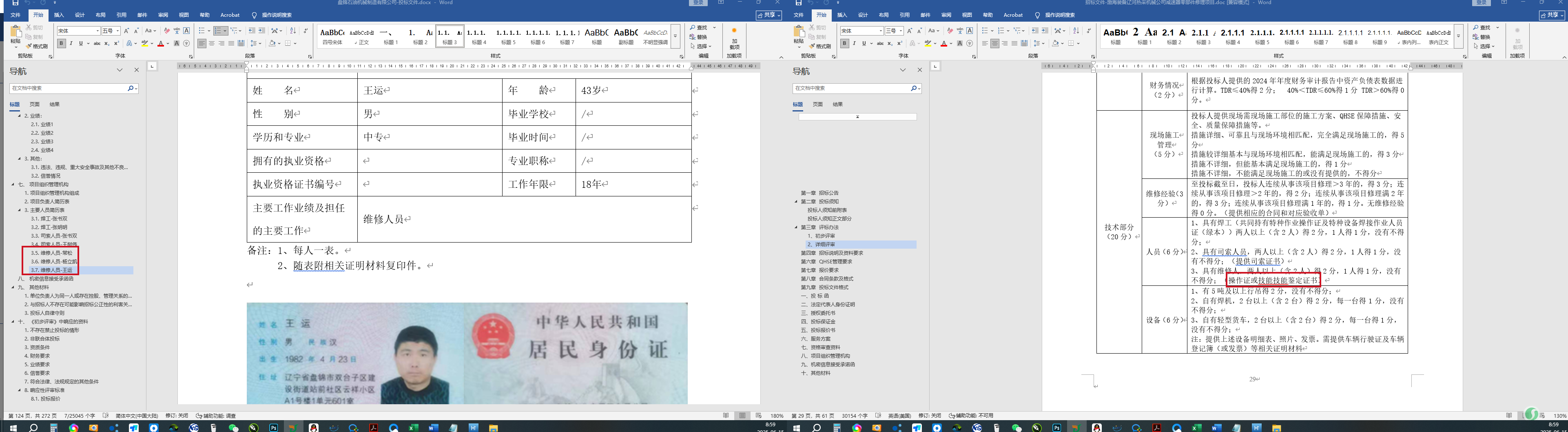Justify paragraph text in the 投标文件 window
Viewport: 1568px width, 432px height.
[x=231, y=43]
